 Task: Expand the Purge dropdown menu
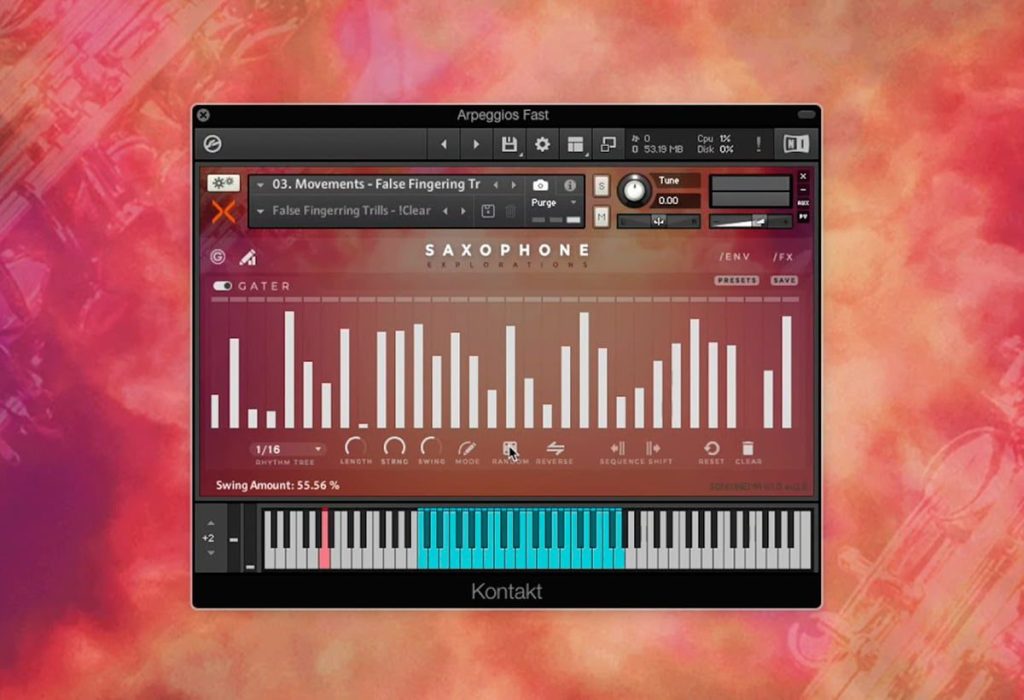pos(552,202)
